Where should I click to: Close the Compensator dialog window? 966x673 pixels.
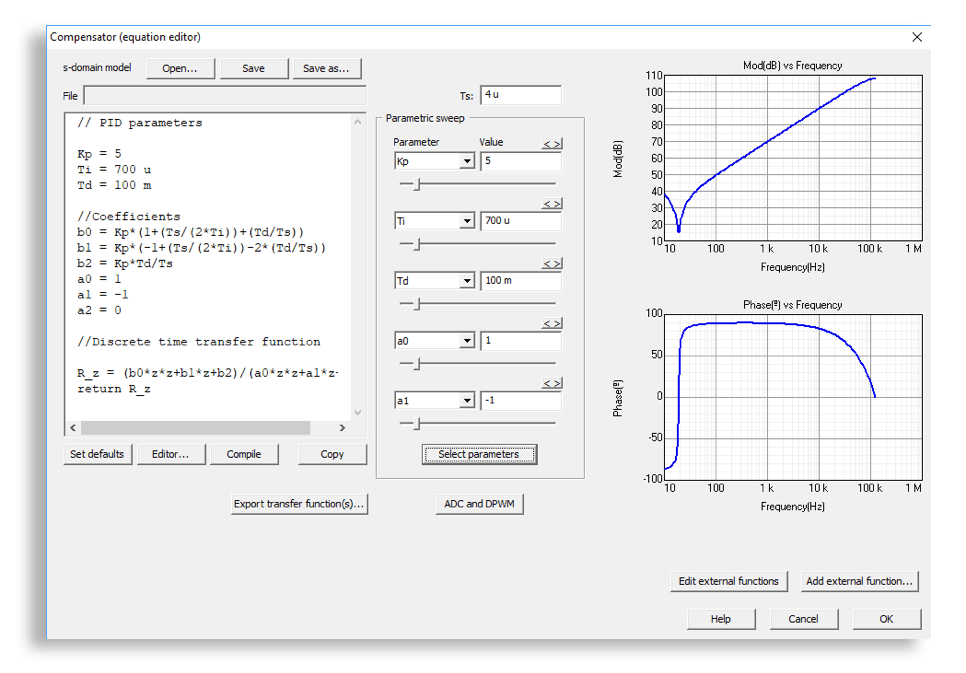[x=917, y=37]
